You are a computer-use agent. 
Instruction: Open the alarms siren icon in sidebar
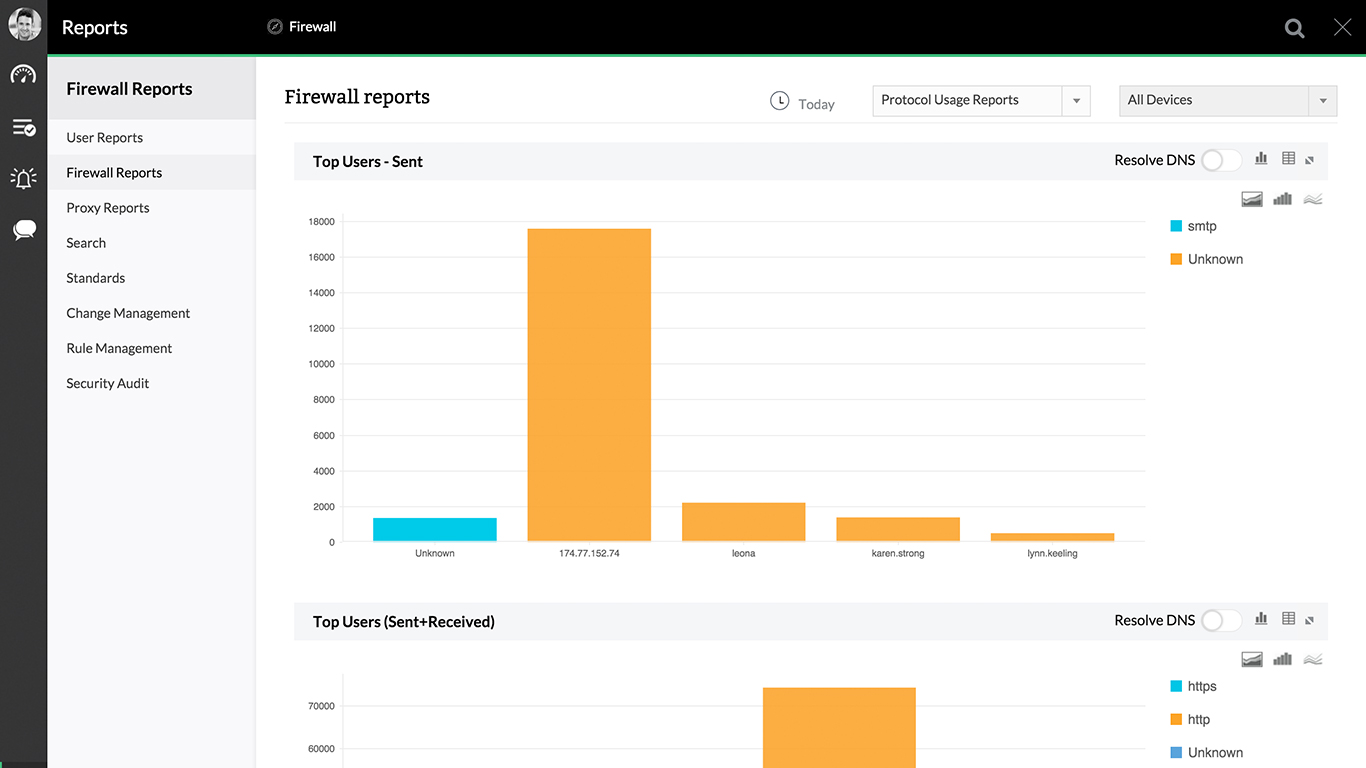[x=23, y=178]
